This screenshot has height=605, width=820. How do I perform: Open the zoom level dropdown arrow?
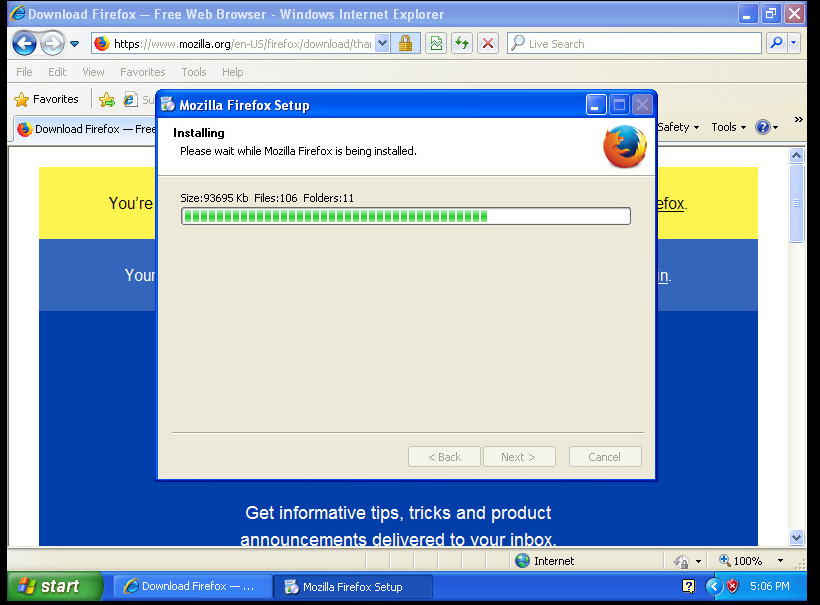pos(780,561)
